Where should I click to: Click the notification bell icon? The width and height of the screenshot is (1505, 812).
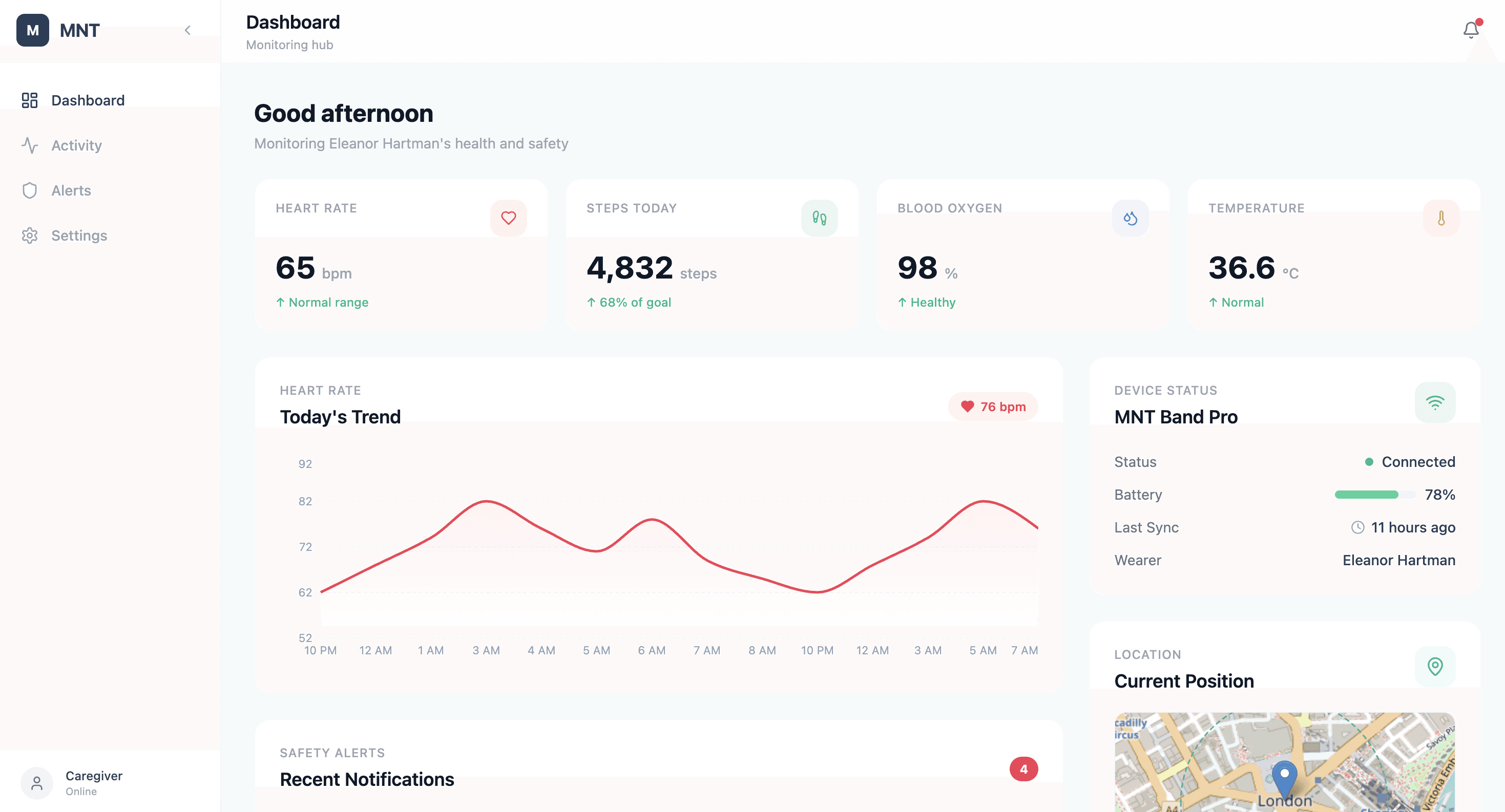(x=1471, y=30)
